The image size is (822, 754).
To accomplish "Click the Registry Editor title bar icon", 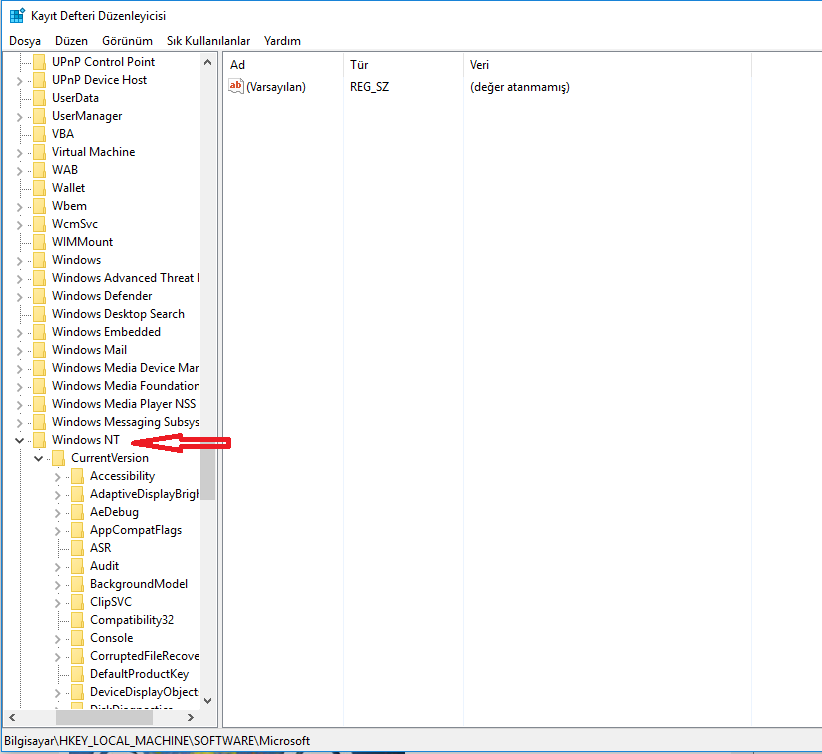I will pos(17,16).
